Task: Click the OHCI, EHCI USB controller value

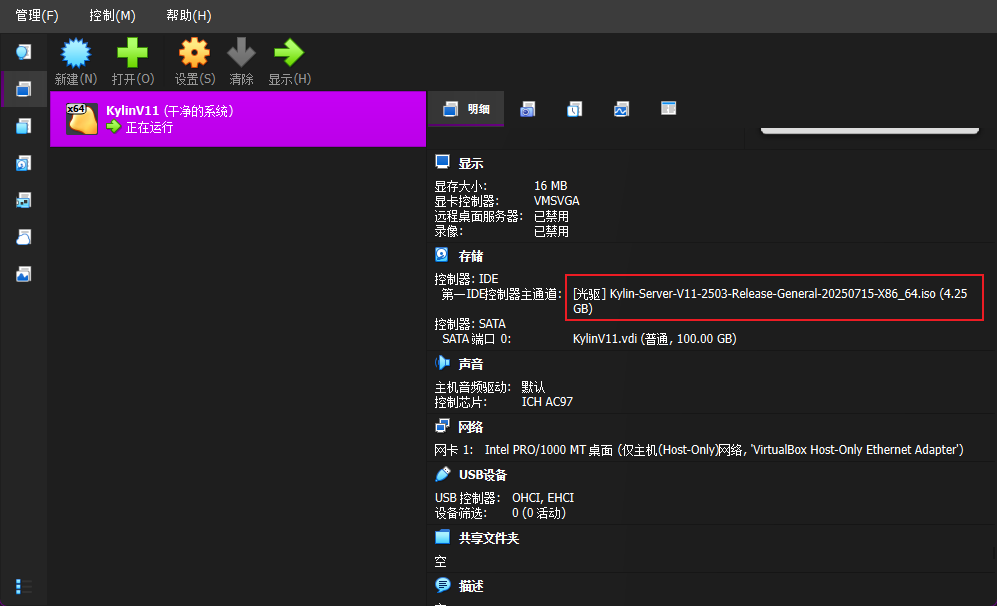Action: (x=543, y=498)
